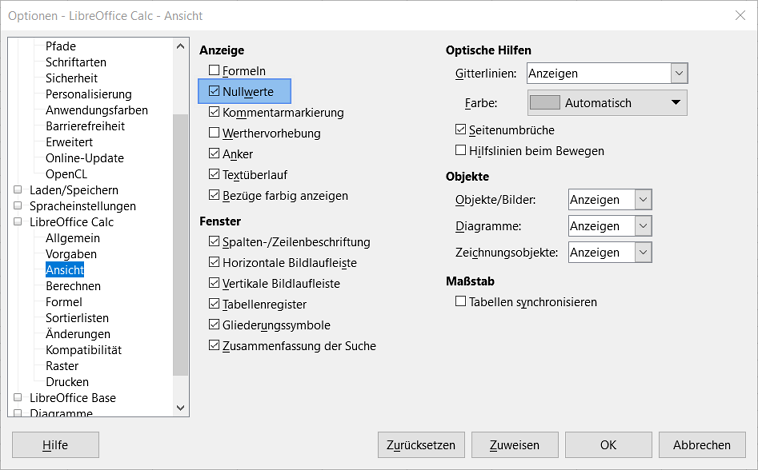Click the Zuweisen button
This screenshot has height=470, width=758.
(515, 445)
